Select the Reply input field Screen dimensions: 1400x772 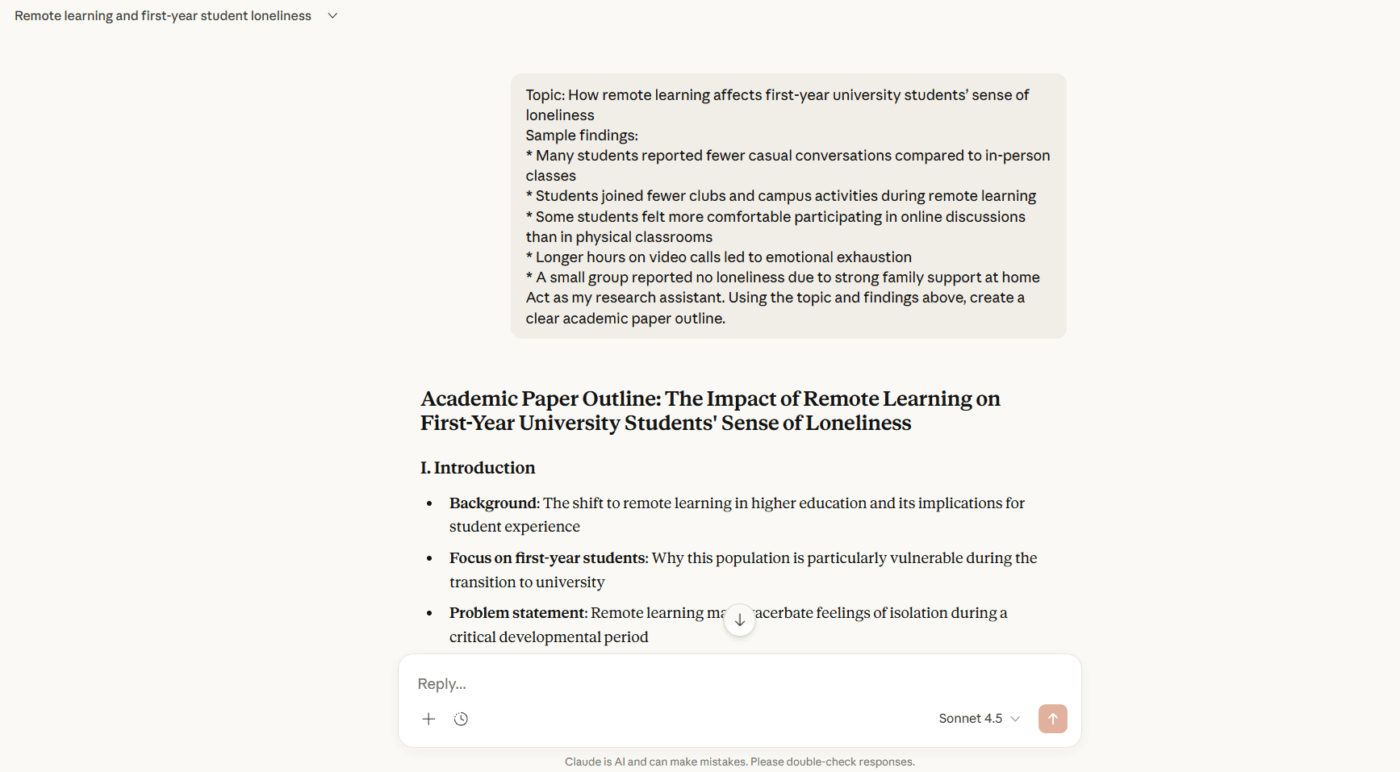(700, 683)
